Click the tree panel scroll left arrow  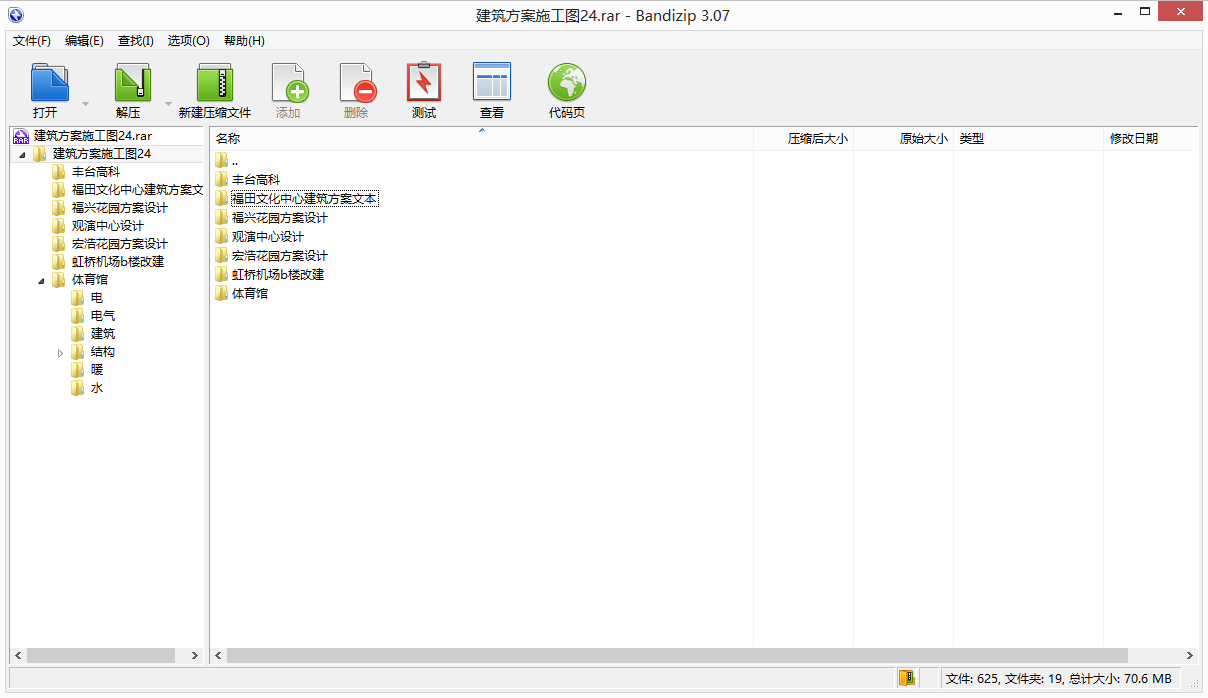tap(18, 655)
